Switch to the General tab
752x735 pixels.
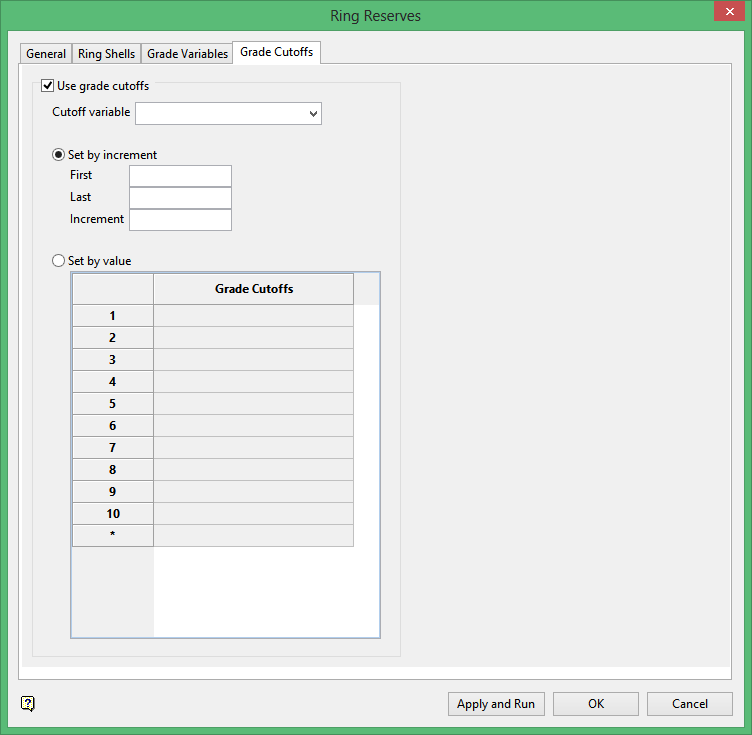(46, 54)
